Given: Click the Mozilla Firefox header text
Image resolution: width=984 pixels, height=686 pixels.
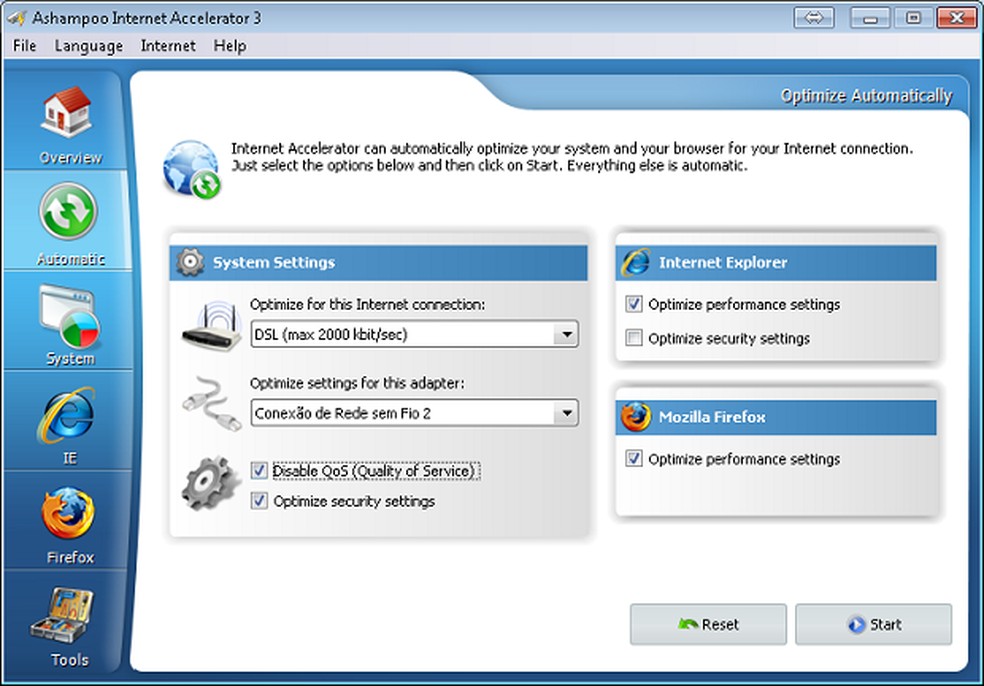Looking at the screenshot, I should 712,417.
